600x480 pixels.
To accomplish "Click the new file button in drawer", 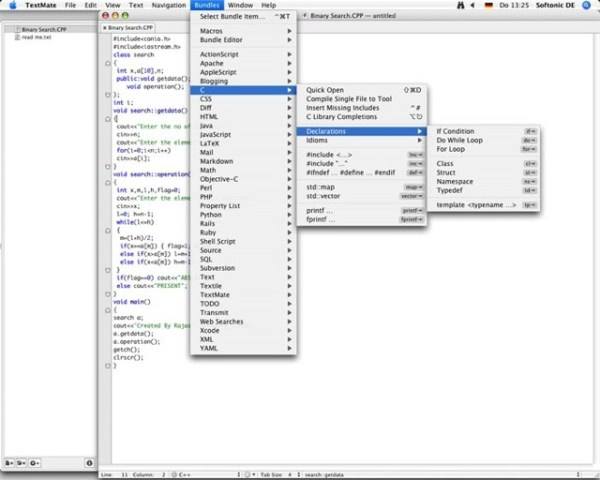I will [x=9, y=463].
